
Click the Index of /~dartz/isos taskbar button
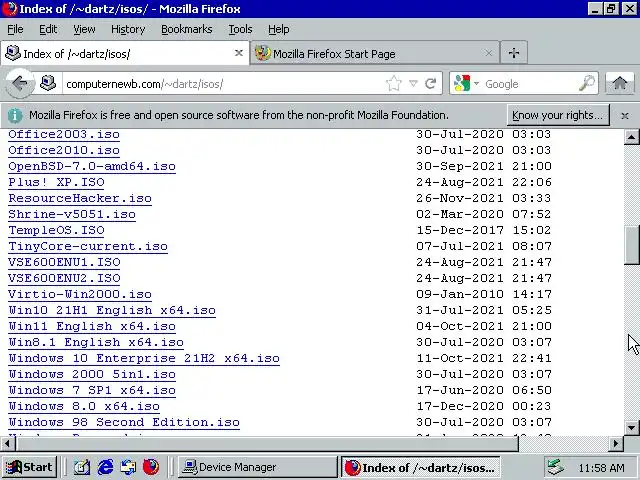click(420, 467)
